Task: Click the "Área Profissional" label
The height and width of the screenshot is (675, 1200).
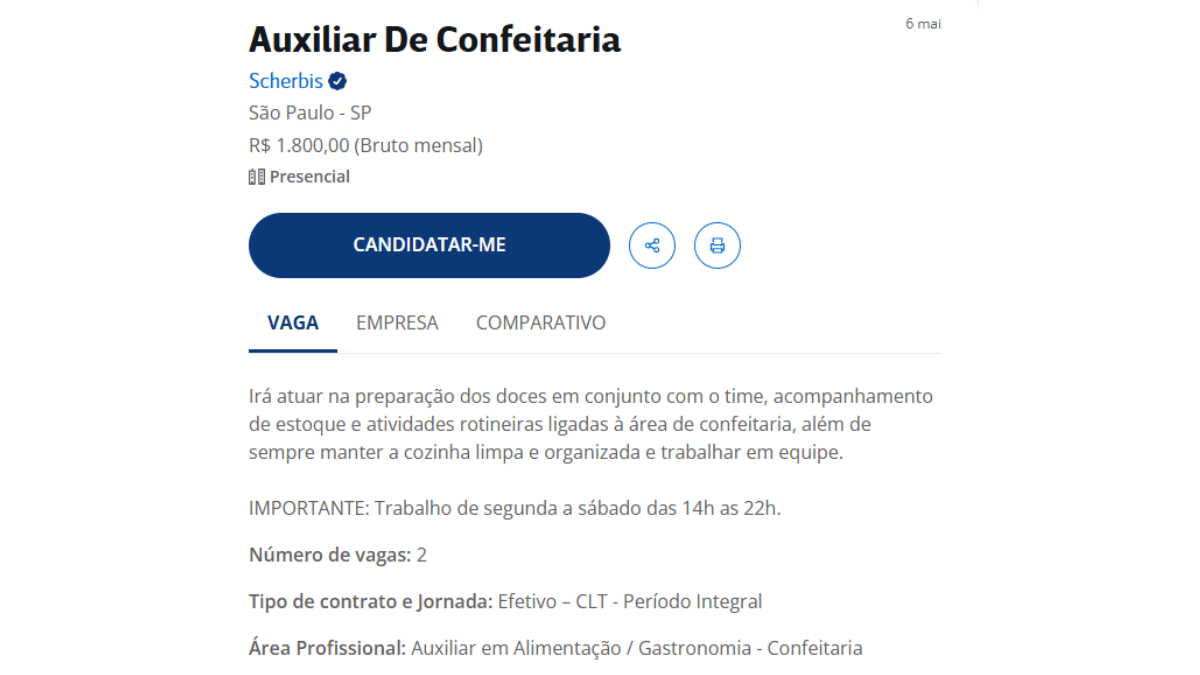Action: coord(327,648)
